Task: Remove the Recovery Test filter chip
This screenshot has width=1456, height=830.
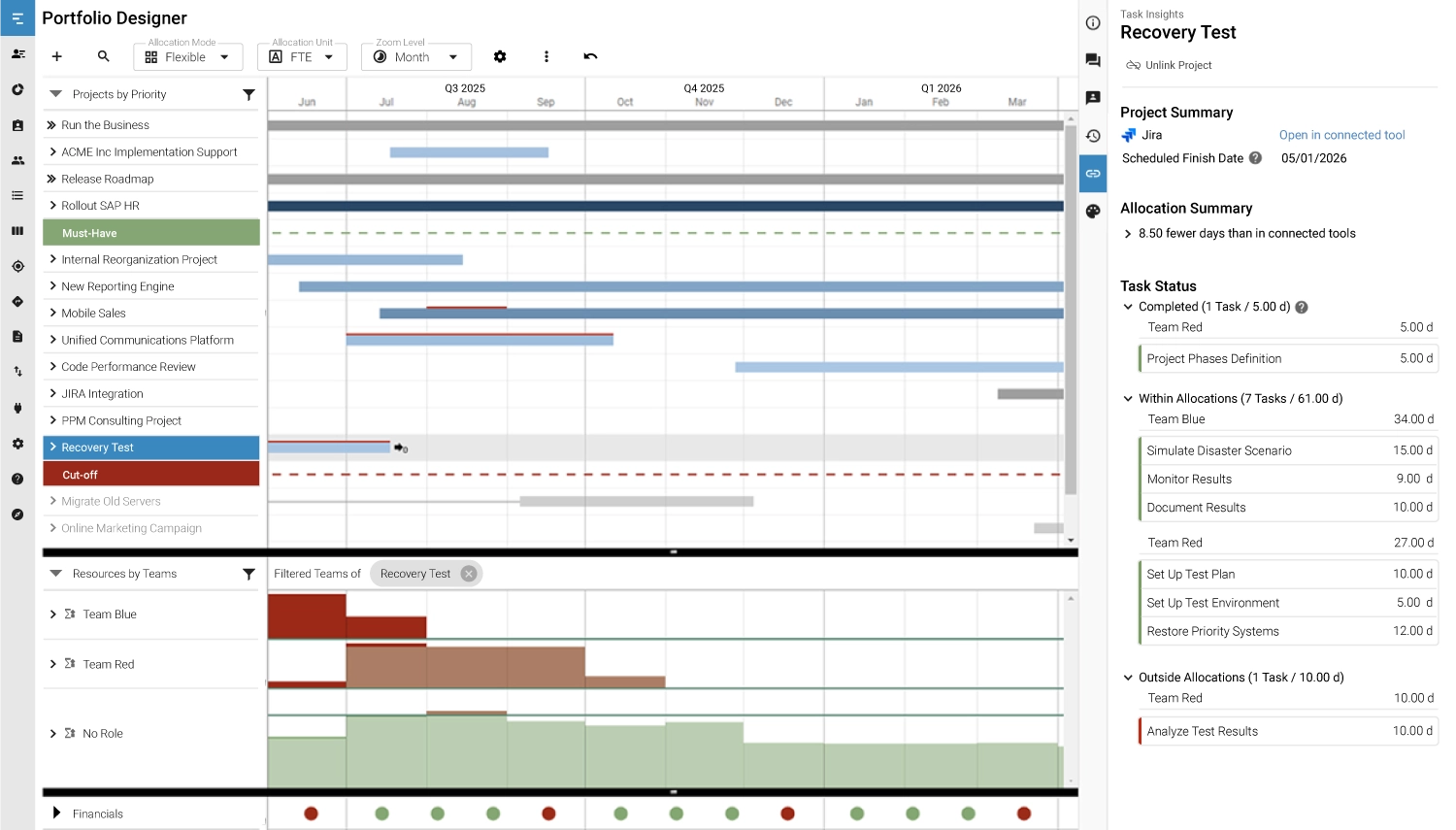Action: 469,574
